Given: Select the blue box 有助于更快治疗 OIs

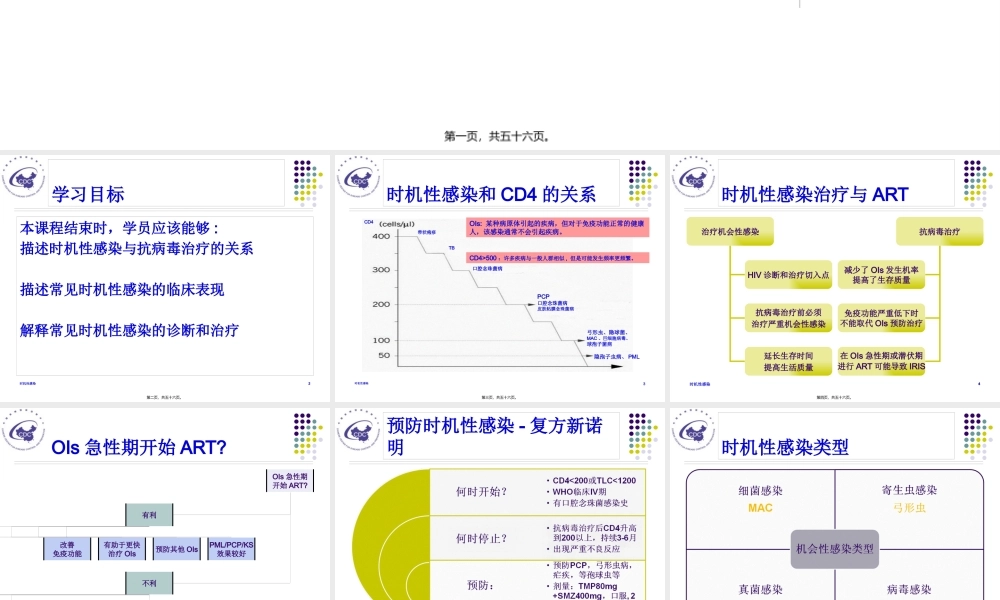Looking at the screenshot, I should click(x=122, y=549).
